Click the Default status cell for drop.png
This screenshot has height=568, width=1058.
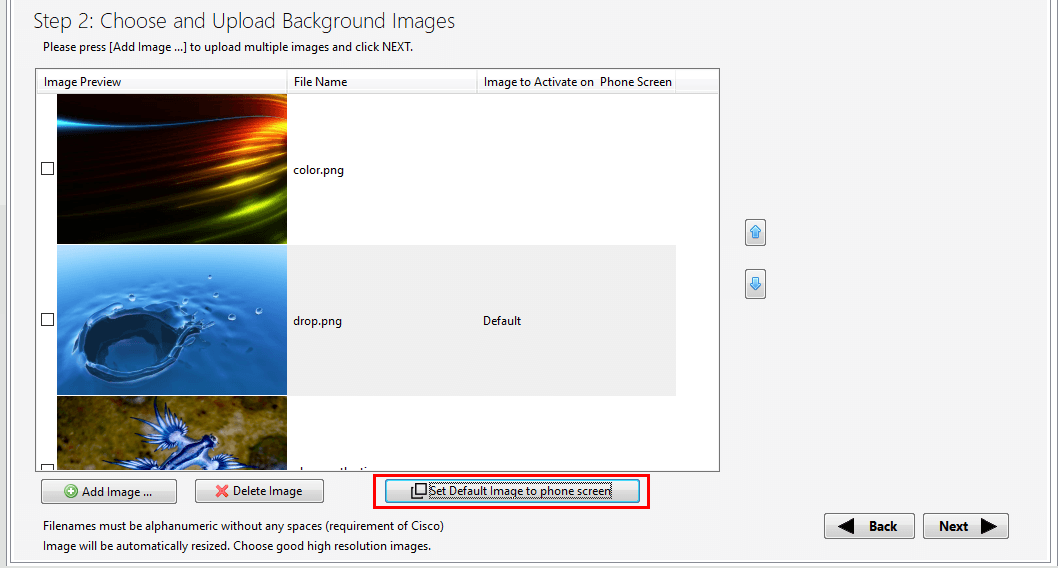click(502, 321)
